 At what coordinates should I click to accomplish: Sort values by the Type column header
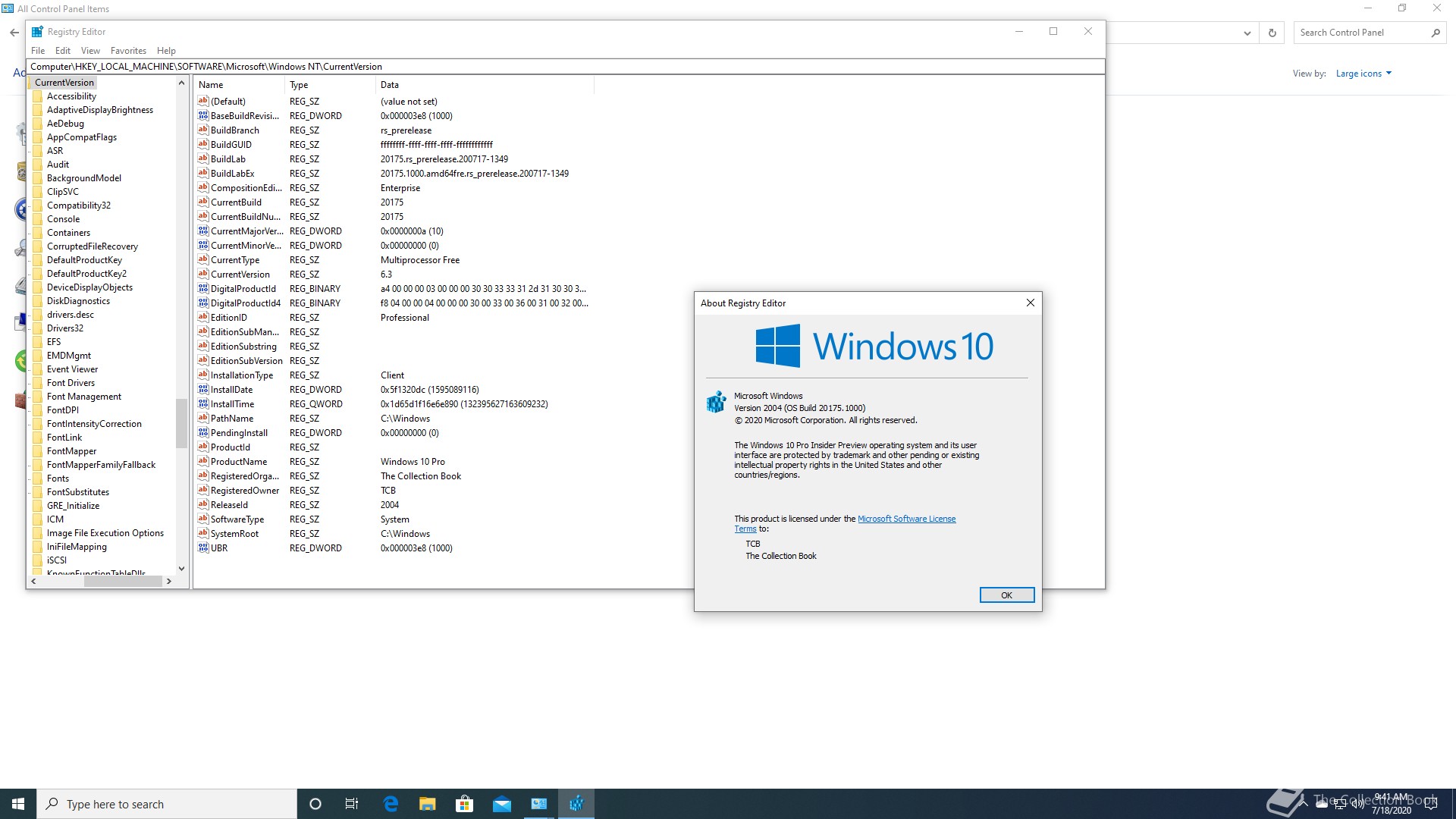point(331,85)
